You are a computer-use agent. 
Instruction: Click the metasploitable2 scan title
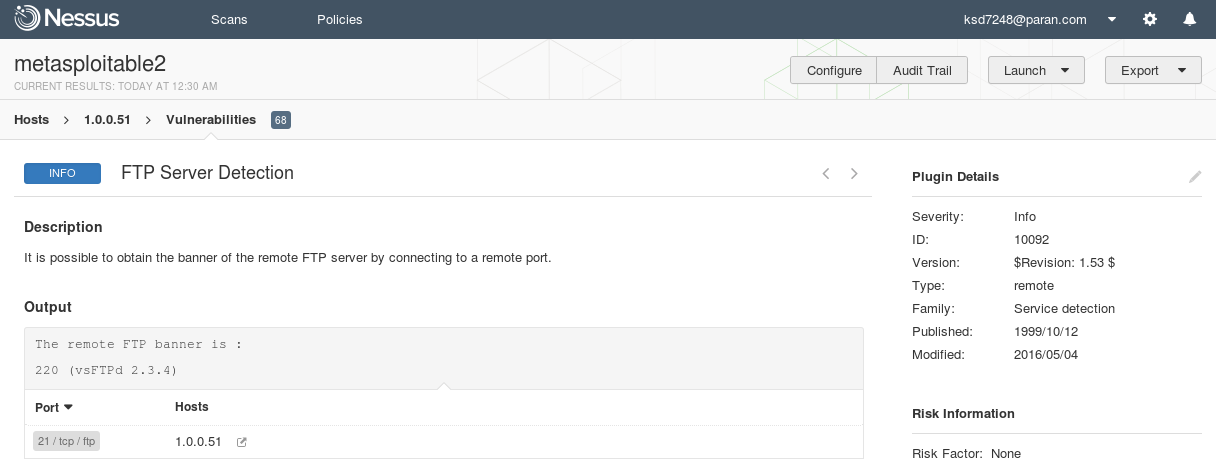click(x=90, y=63)
